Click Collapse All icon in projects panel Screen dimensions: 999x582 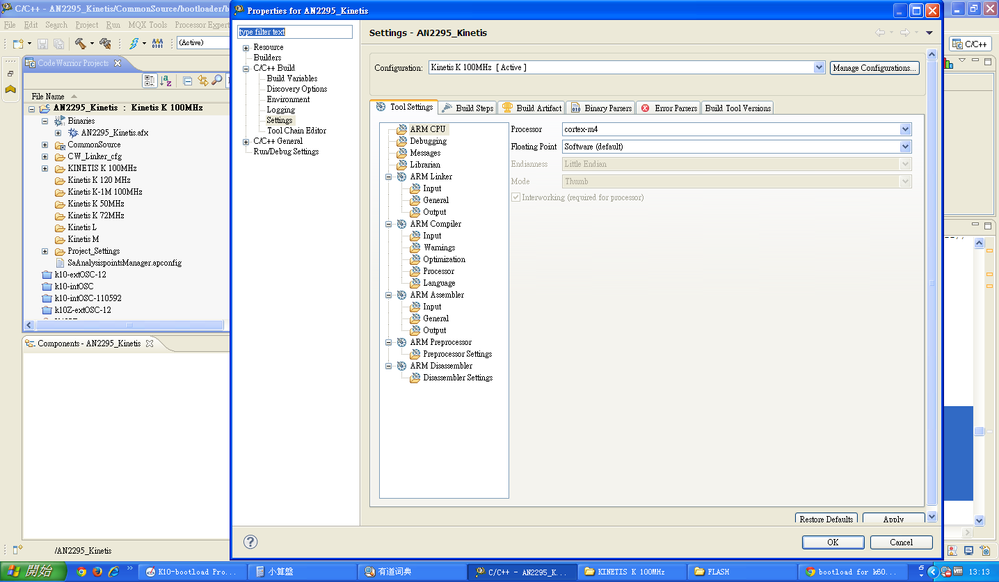pos(187,81)
